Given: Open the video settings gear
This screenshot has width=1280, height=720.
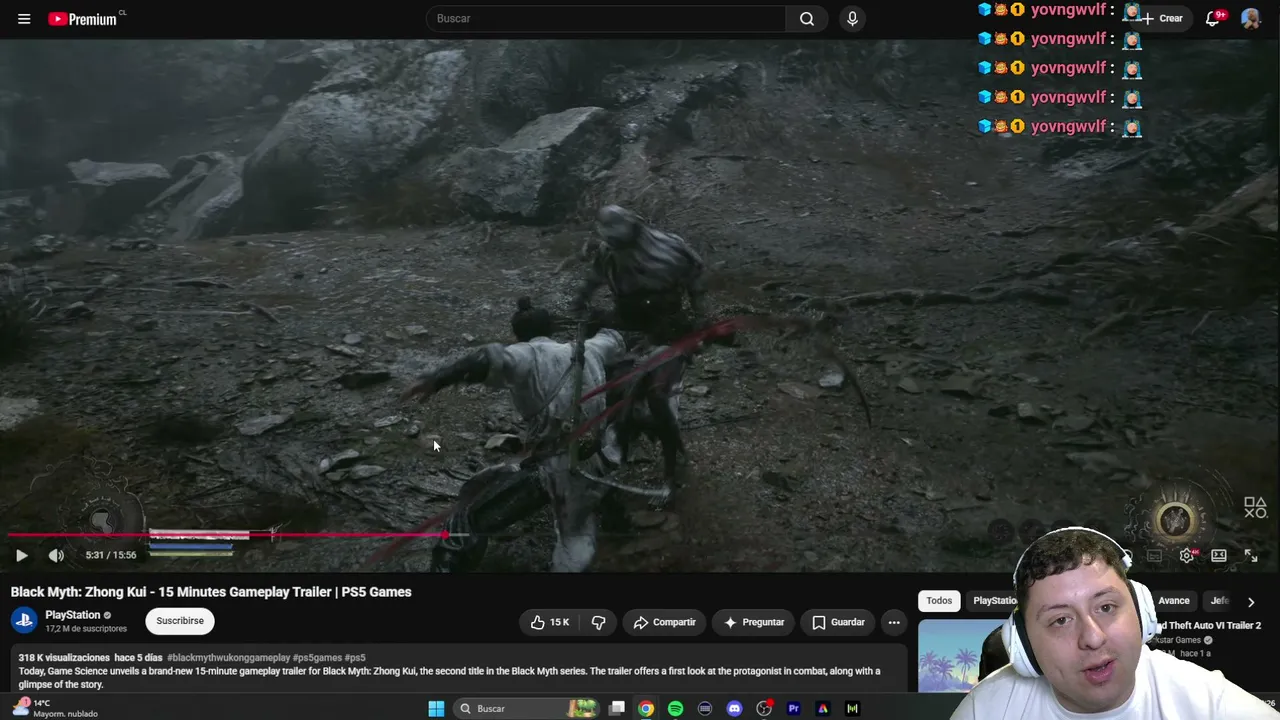Looking at the screenshot, I should pos(1187,555).
